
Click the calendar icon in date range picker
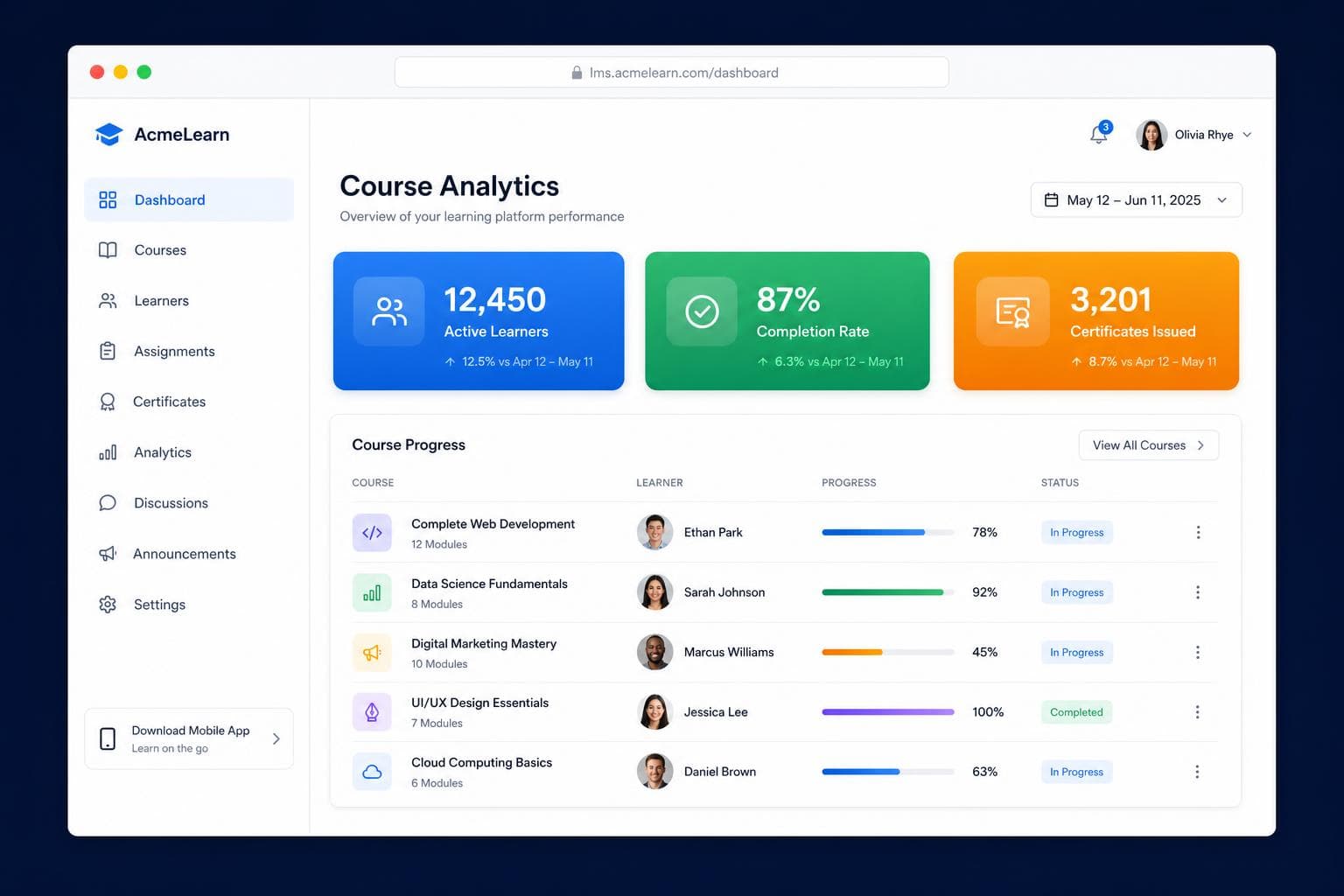[1052, 200]
